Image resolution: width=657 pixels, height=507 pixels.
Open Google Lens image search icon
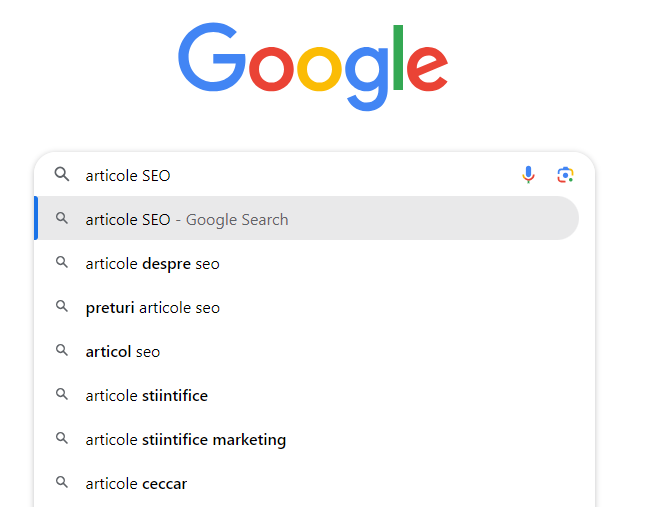tap(565, 175)
